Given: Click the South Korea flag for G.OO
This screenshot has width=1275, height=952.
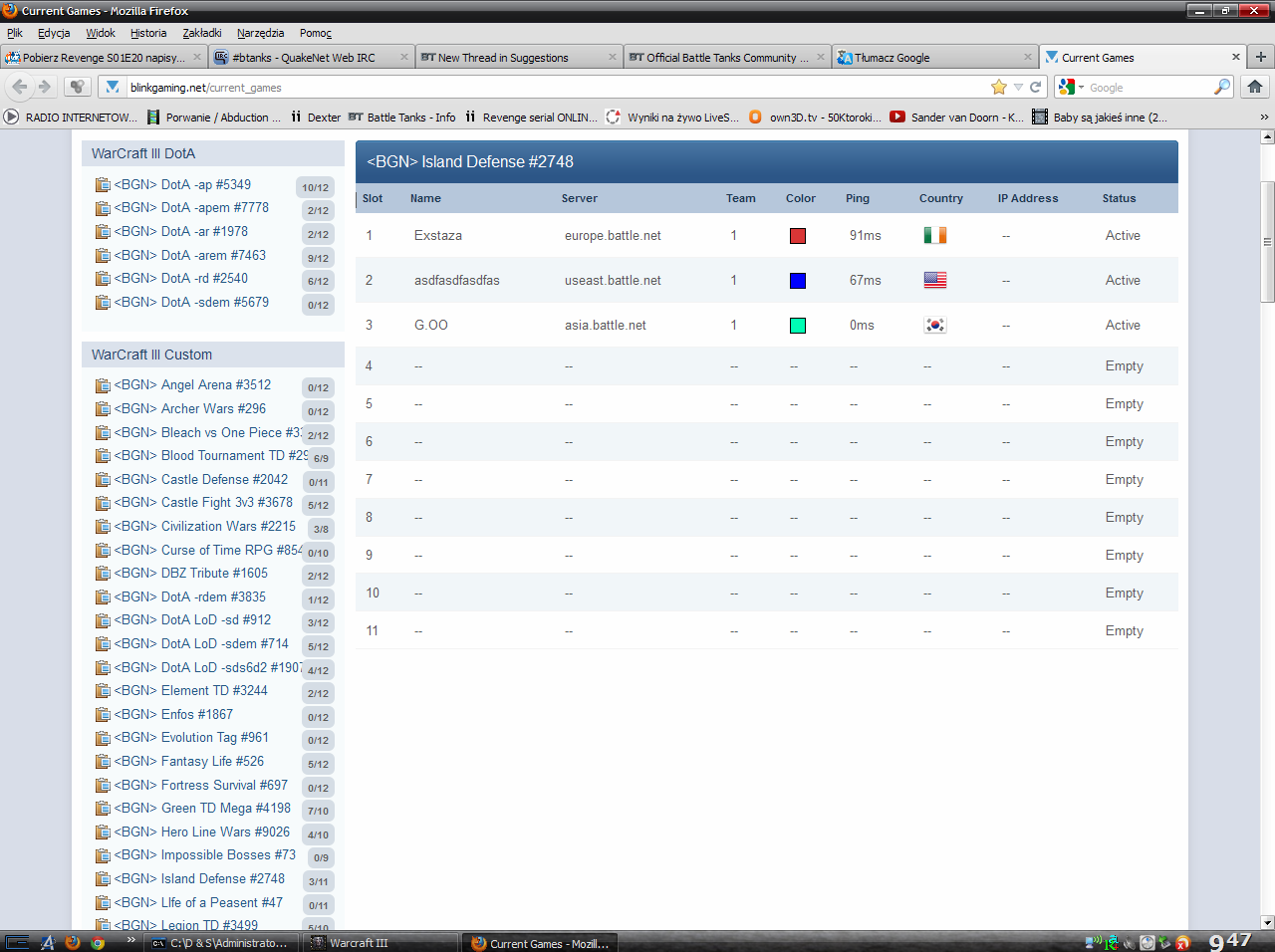Looking at the screenshot, I should point(934,326).
